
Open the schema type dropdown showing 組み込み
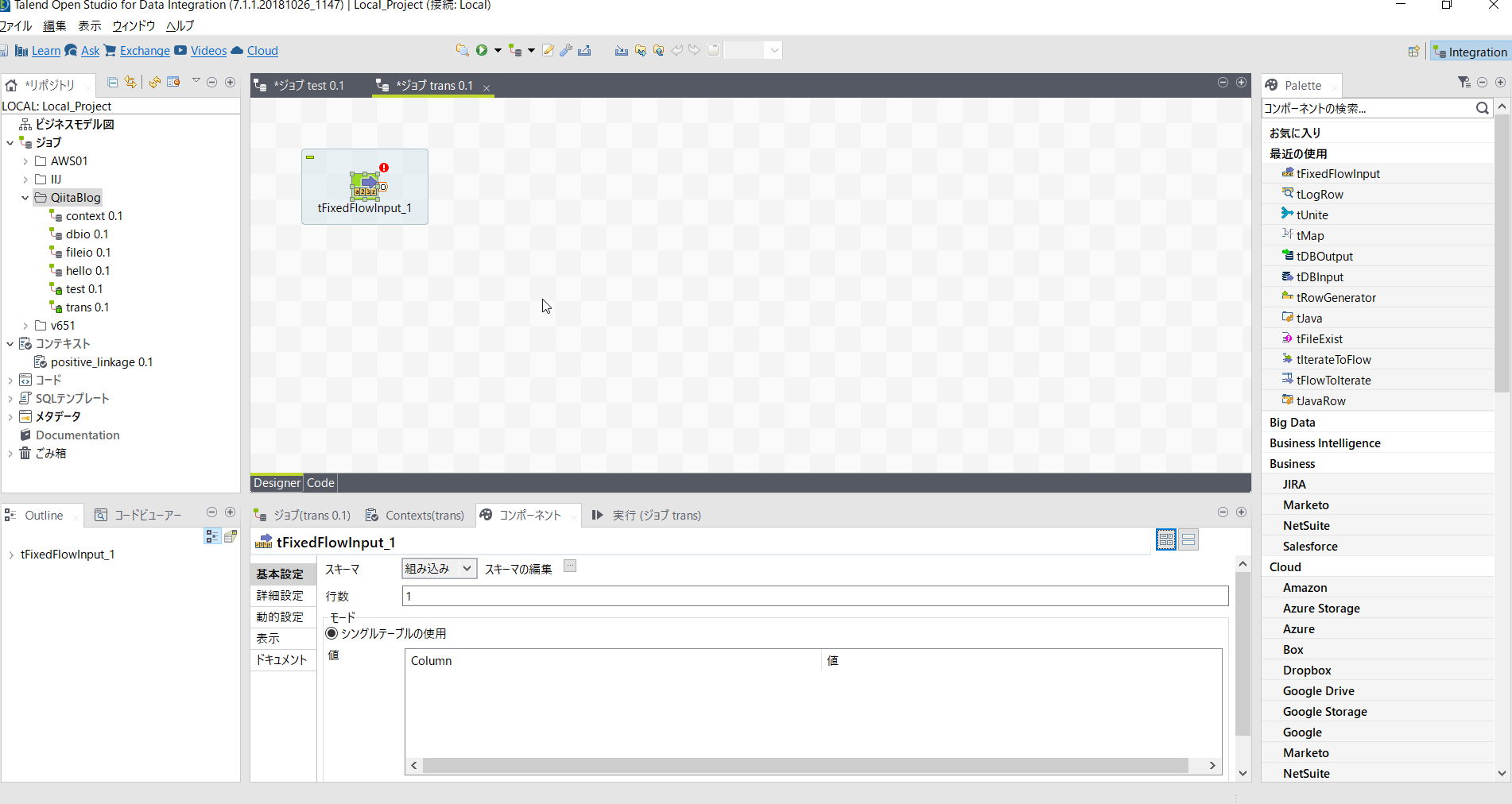tap(438, 568)
